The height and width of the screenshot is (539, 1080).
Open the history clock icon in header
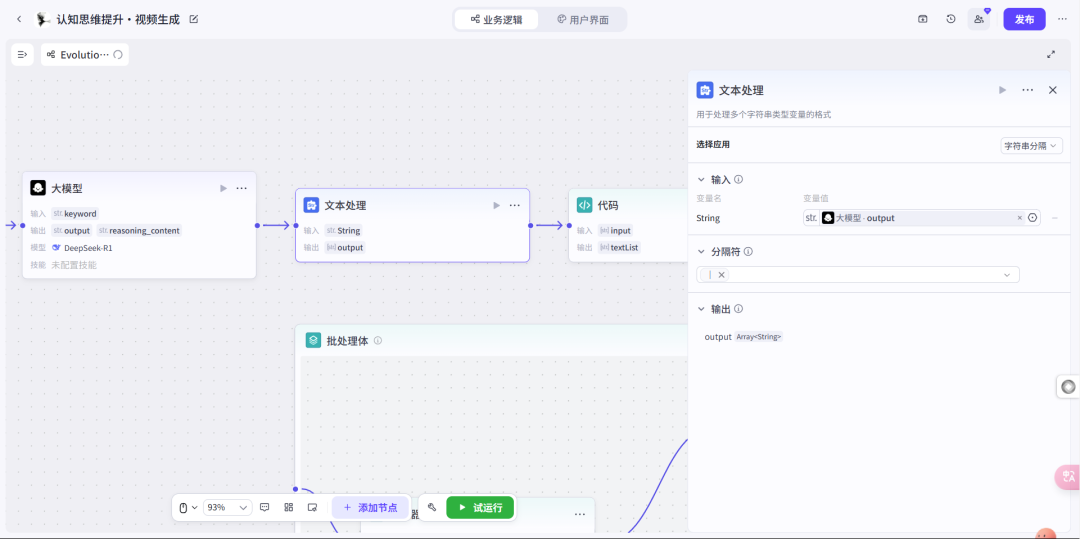pos(951,19)
